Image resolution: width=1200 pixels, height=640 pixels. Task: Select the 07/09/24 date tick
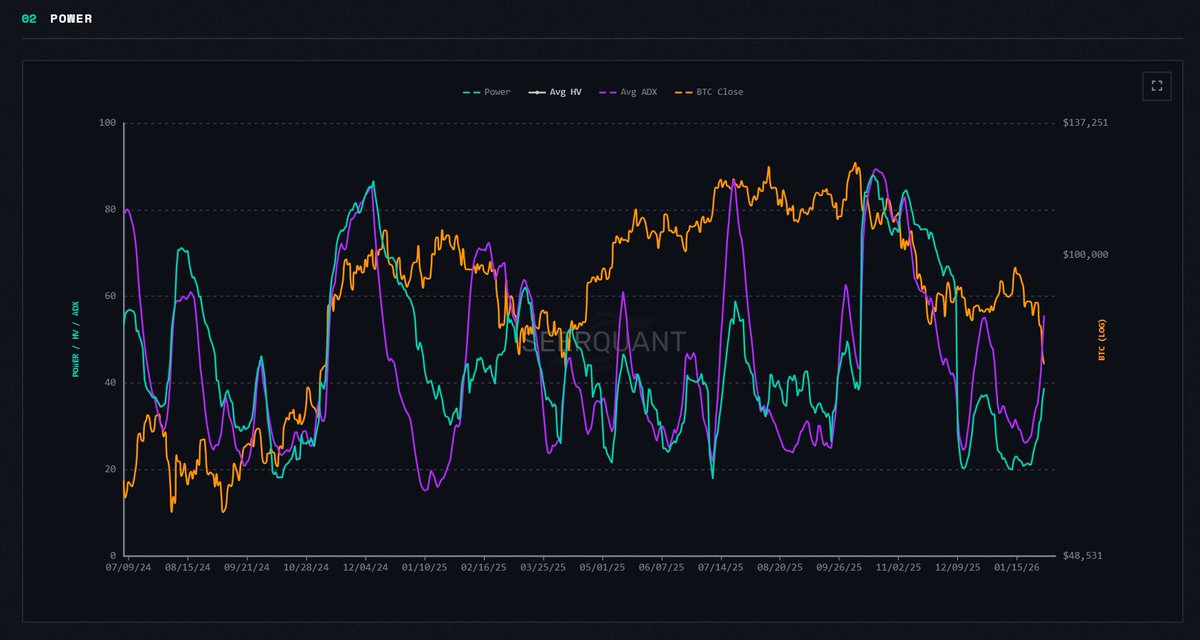(127, 565)
